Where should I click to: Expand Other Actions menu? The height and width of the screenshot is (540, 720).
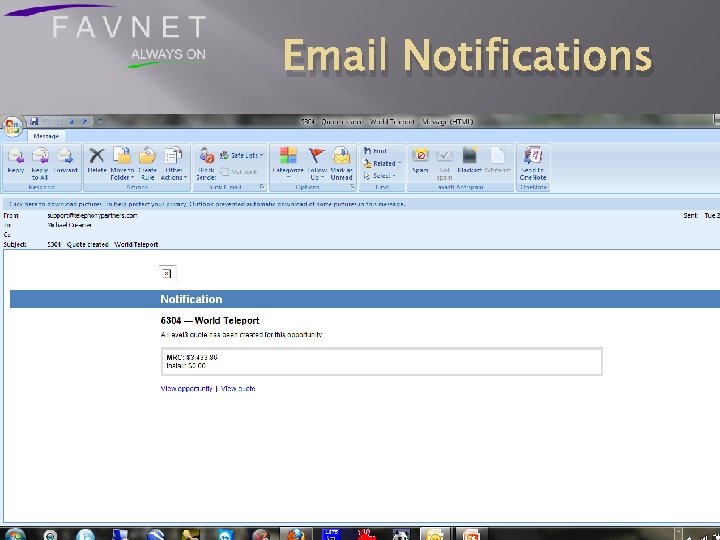click(174, 164)
